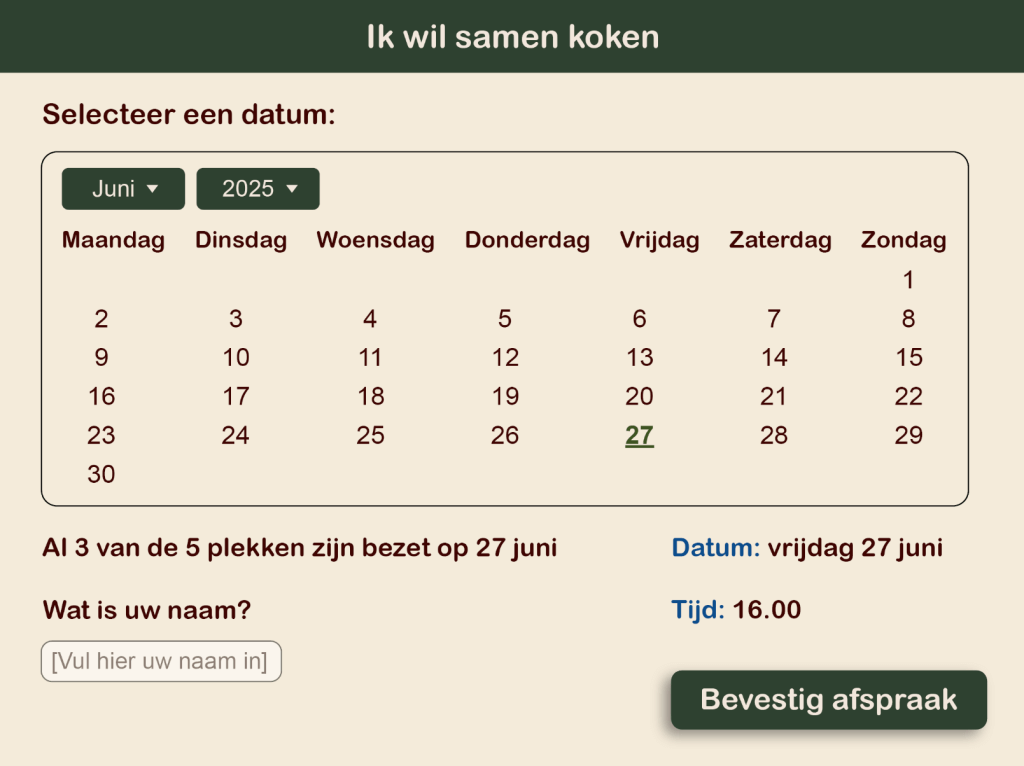This screenshot has width=1024, height=766.
Task: Pick date 10 under Dinsdag
Action: 236,358
